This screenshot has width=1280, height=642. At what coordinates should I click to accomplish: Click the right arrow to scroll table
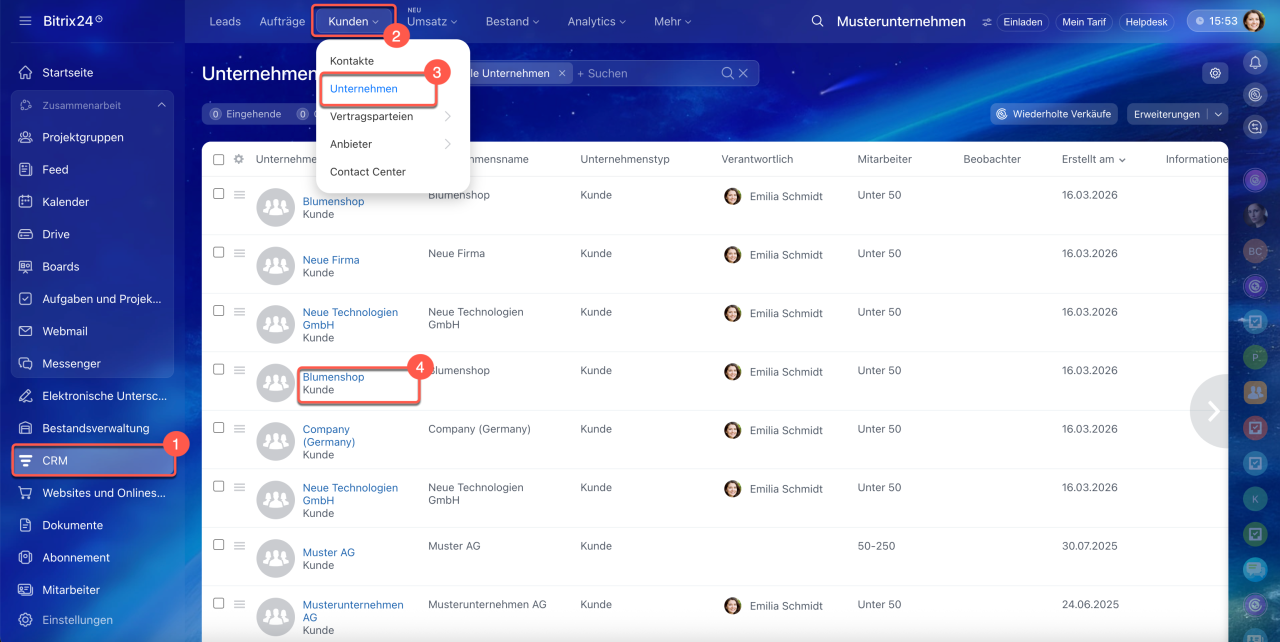tap(1213, 411)
